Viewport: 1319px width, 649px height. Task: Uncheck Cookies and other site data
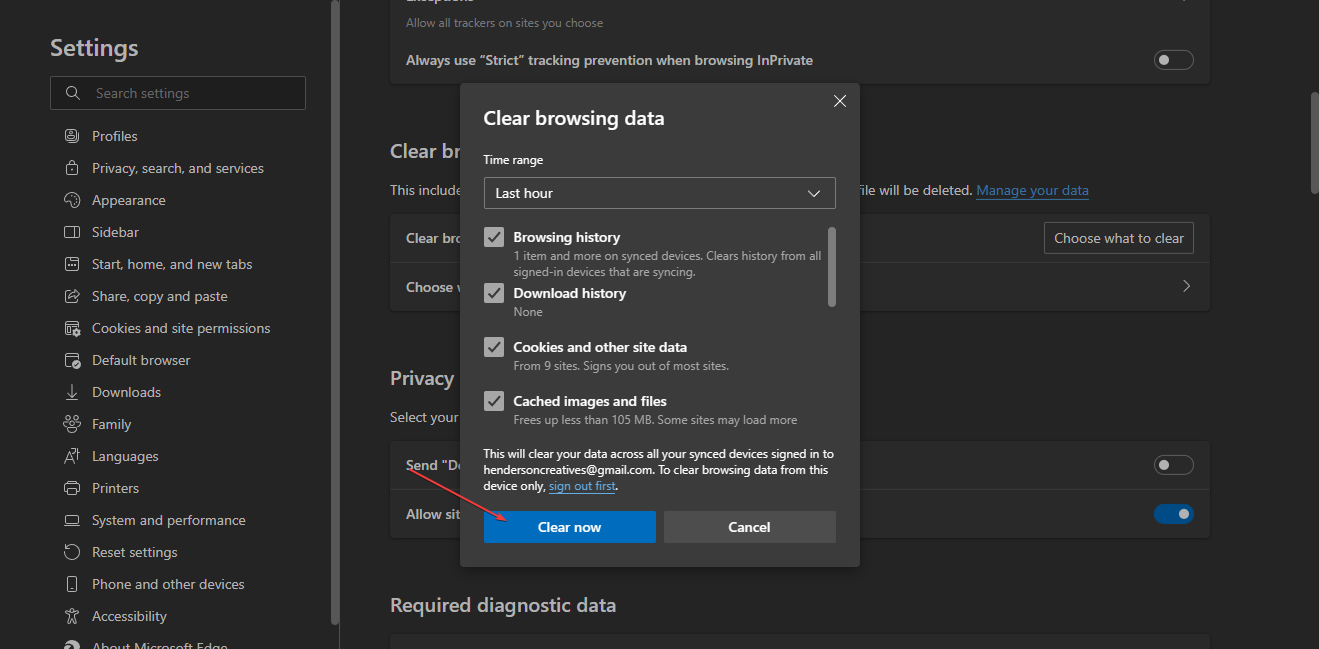coord(494,347)
